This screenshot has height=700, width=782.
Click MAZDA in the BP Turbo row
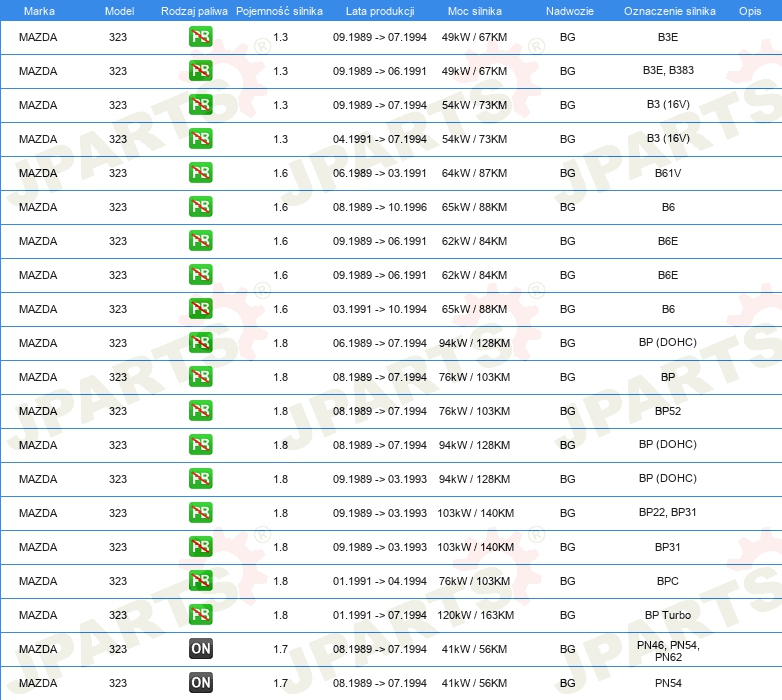pyautogui.click(x=38, y=615)
